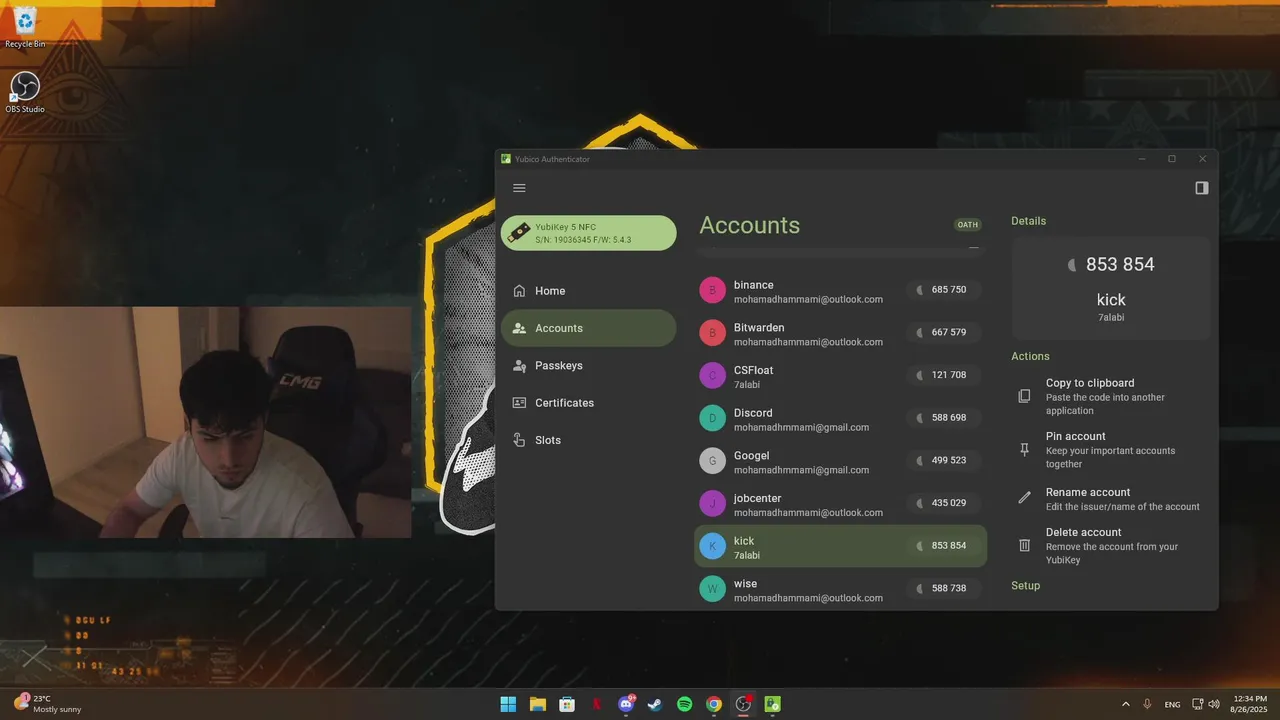Click Yubico Authenticator taskbar icon
1280x720 pixels.
point(772,704)
